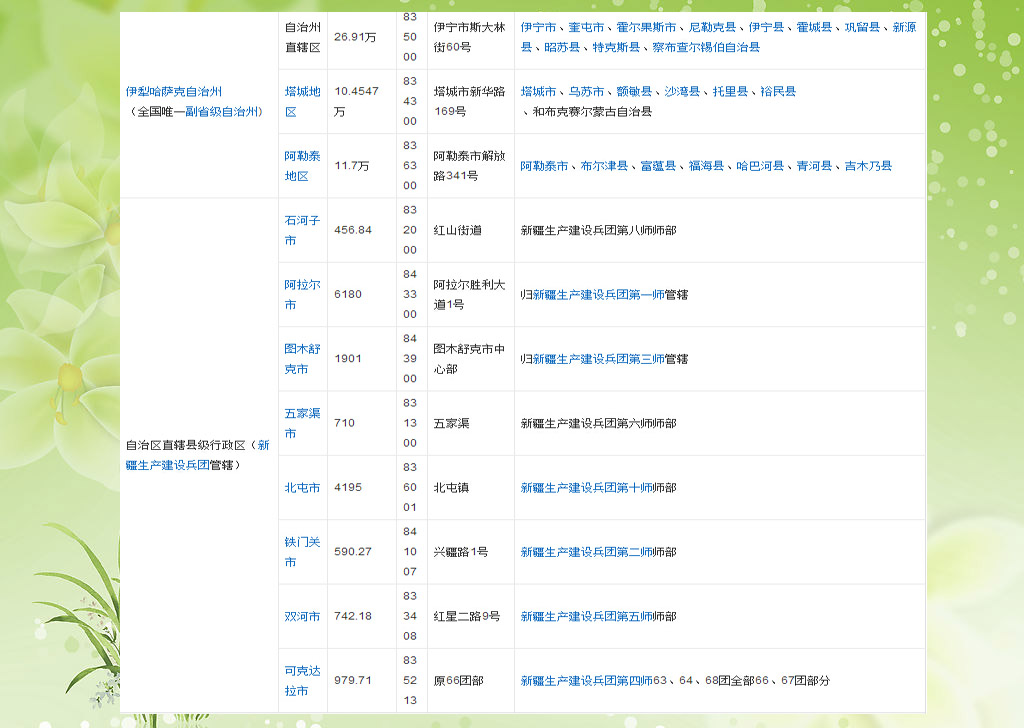Open 新疆生产建设兵团第三师 link
Viewport: 1024px width, 728px height.
(x=598, y=359)
